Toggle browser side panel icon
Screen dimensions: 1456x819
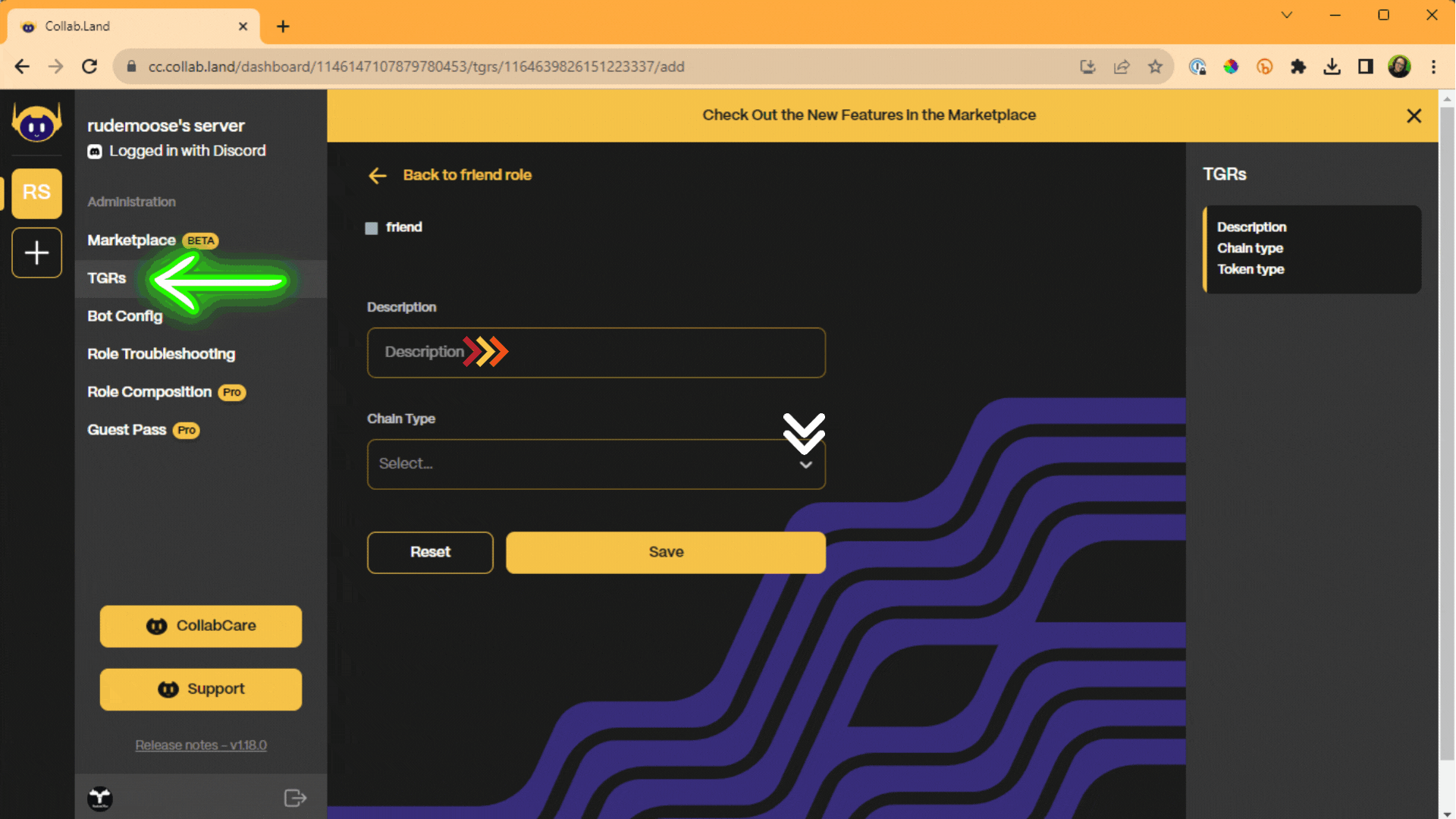click(1366, 67)
